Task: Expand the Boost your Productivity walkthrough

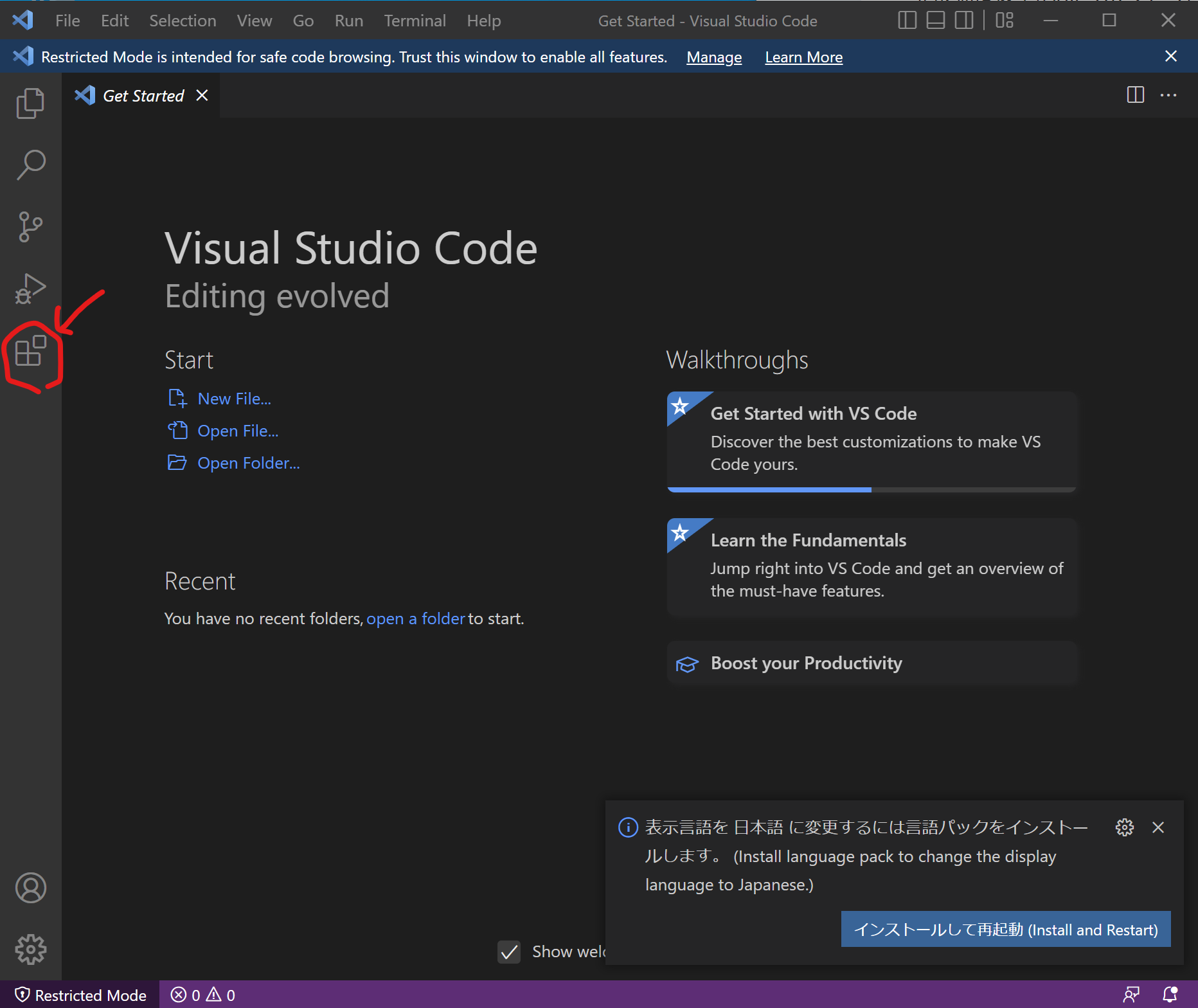Action: pyautogui.click(x=806, y=663)
